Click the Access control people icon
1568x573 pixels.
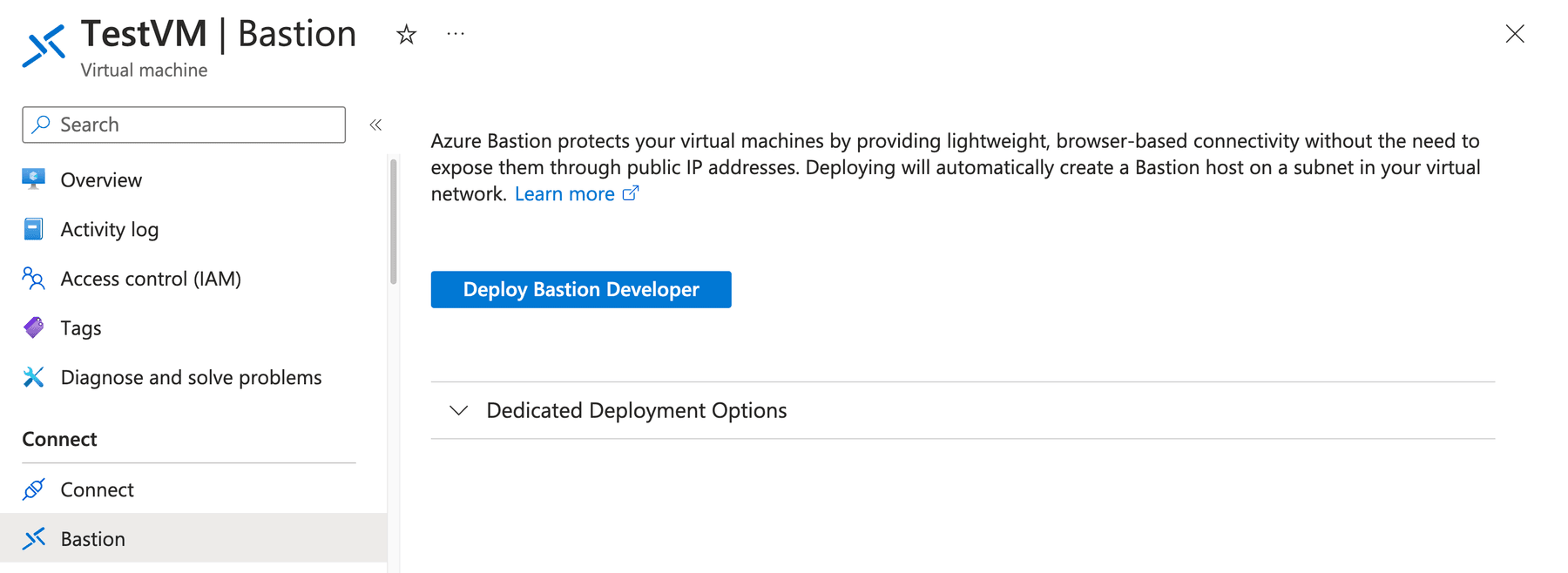pyautogui.click(x=33, y=279)
